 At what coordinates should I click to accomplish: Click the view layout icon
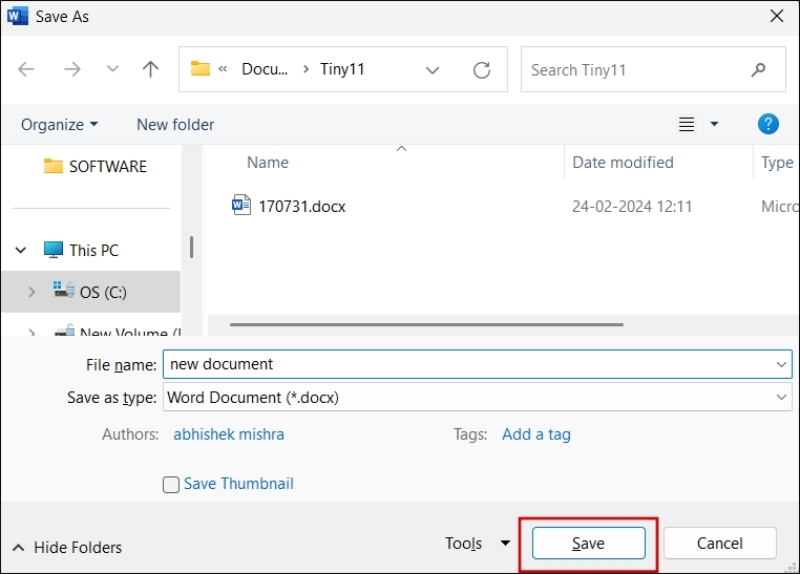pyautogui.click(x=687, y=124)
